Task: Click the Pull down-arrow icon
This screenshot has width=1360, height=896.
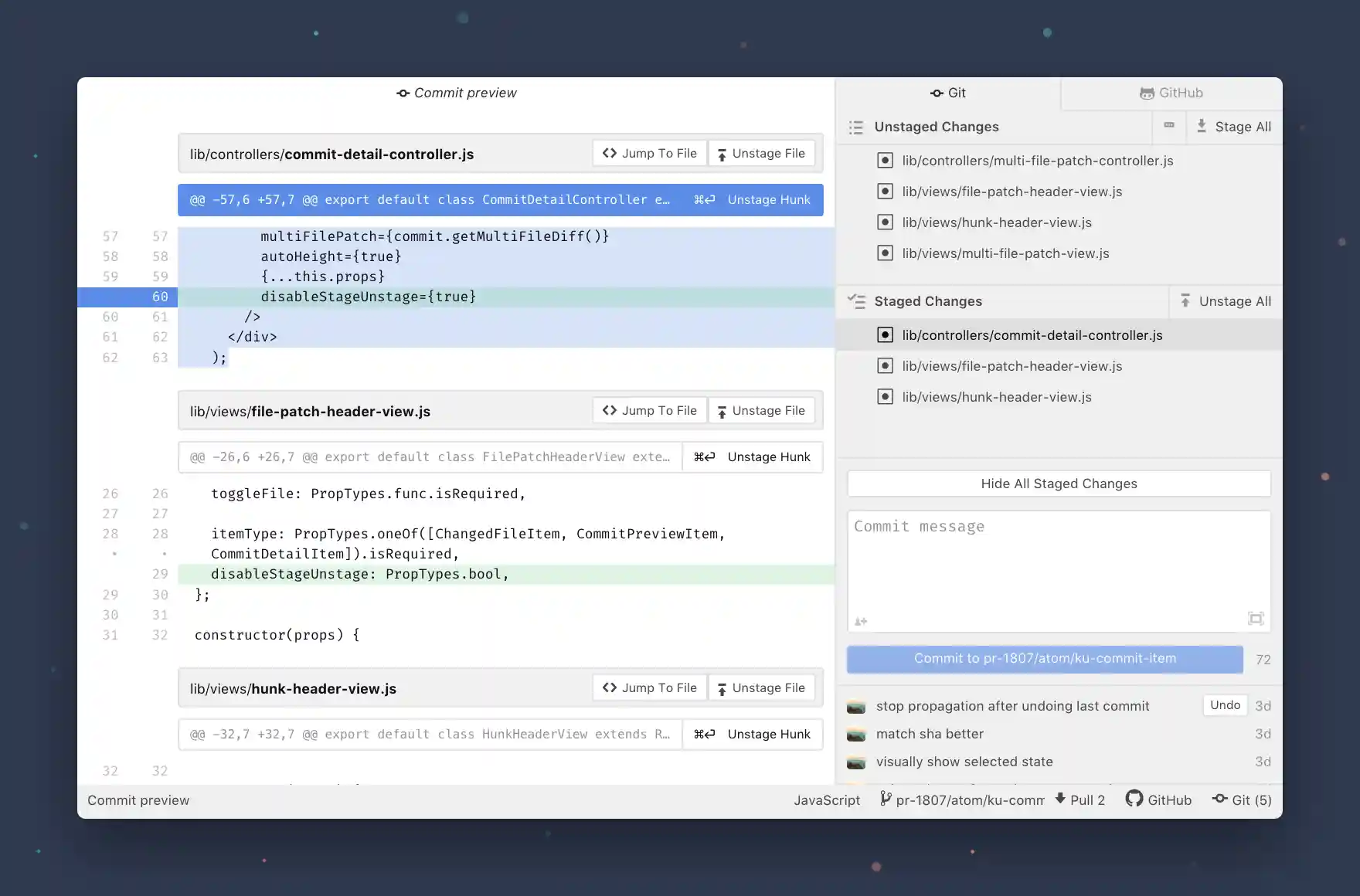Action: (1060, 799)
